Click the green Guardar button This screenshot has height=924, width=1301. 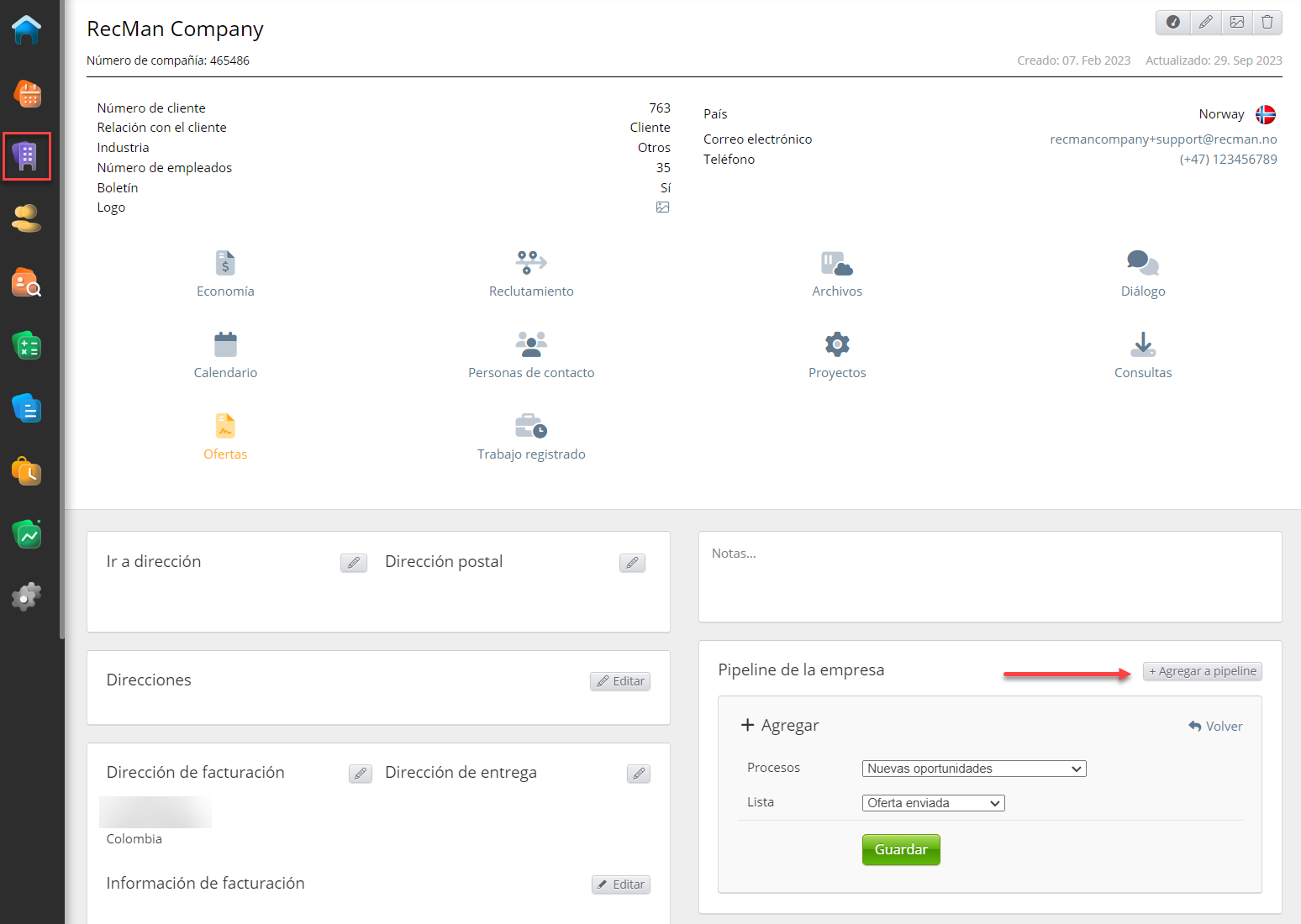(900, 849)
